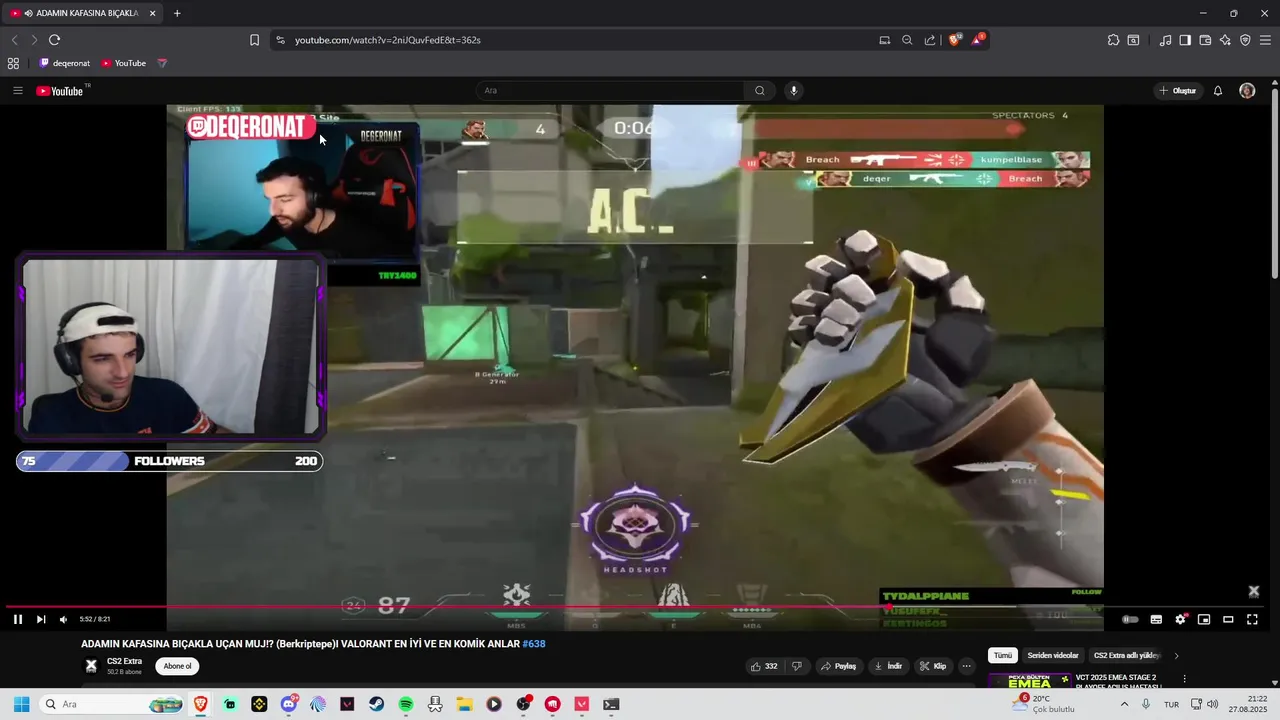Click the Klip clip button
Viewport: 1280px width, 720px height.
coord(933,666)
